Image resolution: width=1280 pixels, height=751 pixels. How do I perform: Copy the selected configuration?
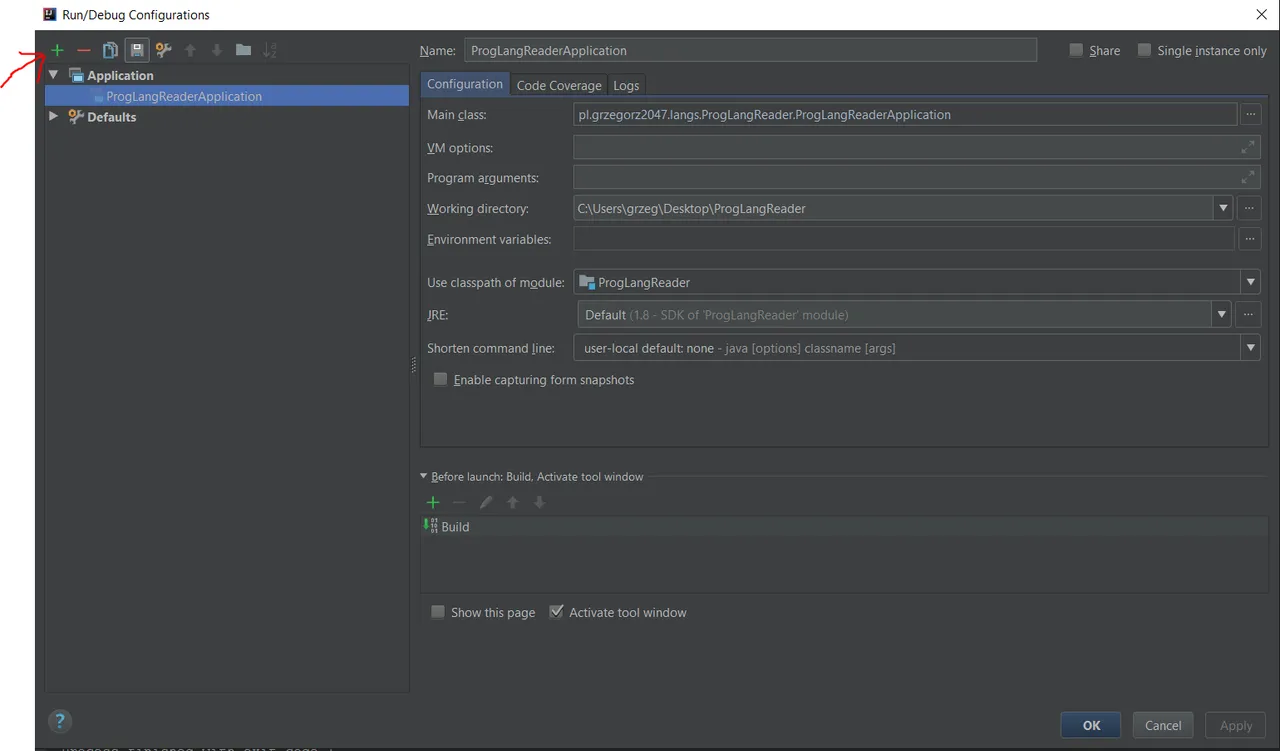110,50
